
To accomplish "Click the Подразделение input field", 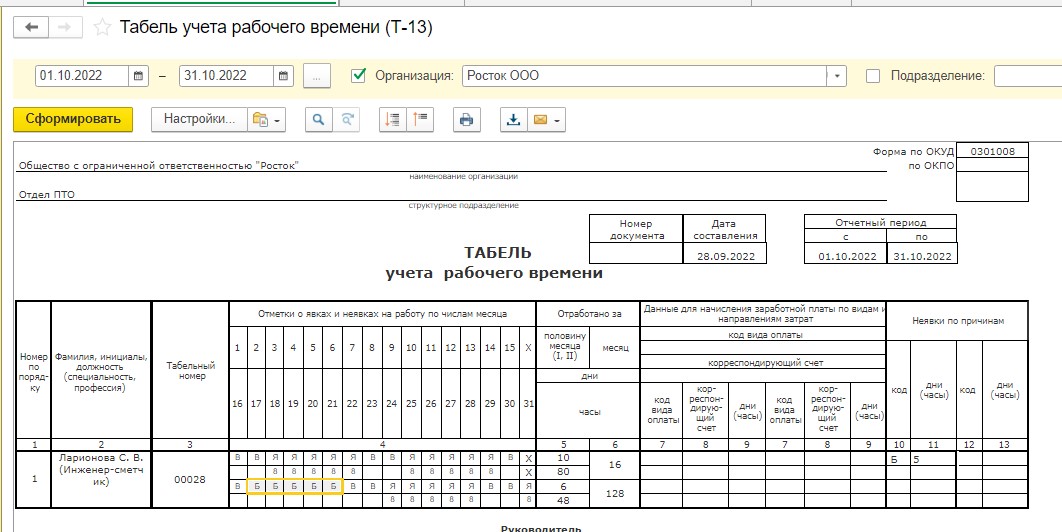I will pos(1027,76).
